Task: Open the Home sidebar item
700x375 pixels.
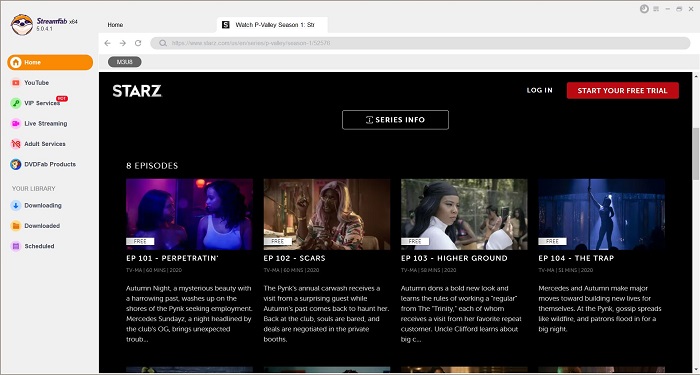Action: click(x=50, y=62)
